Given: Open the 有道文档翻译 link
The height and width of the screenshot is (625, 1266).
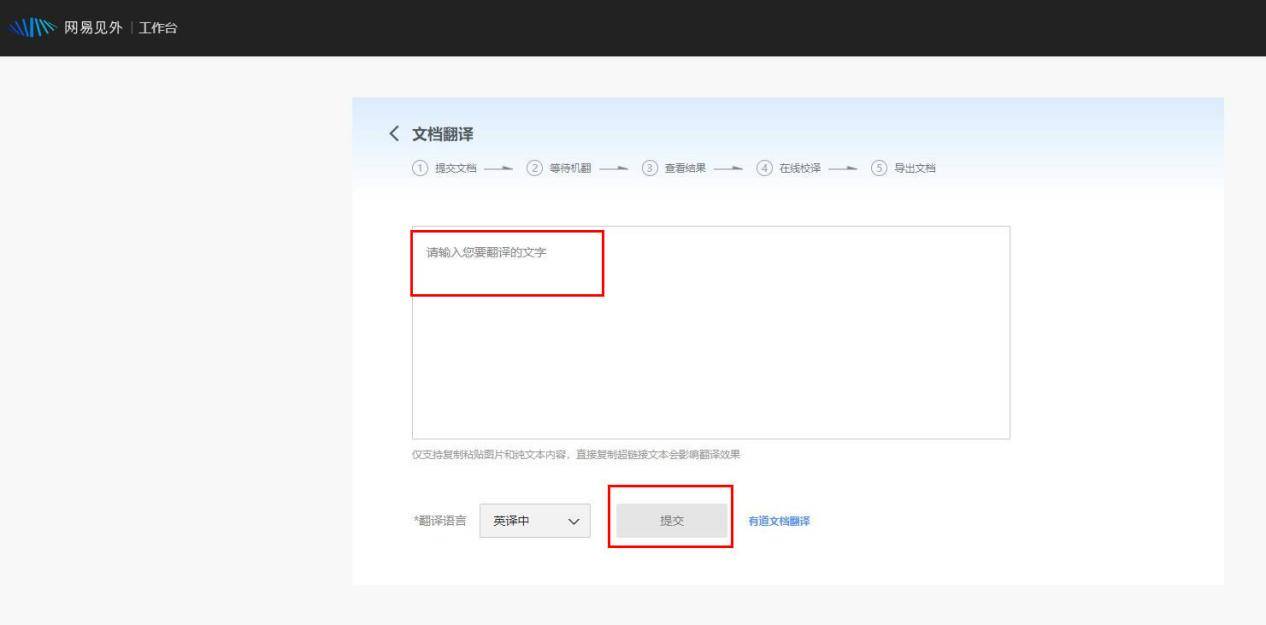Looking at the screenshot, I should coord(779,521).
